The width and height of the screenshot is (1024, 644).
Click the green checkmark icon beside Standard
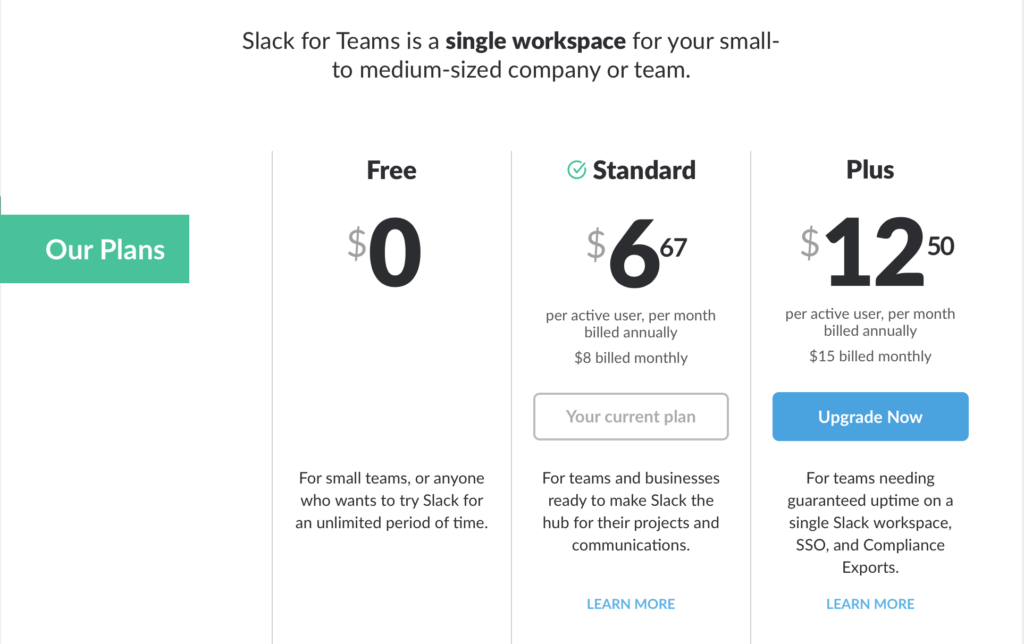point(576,170)
